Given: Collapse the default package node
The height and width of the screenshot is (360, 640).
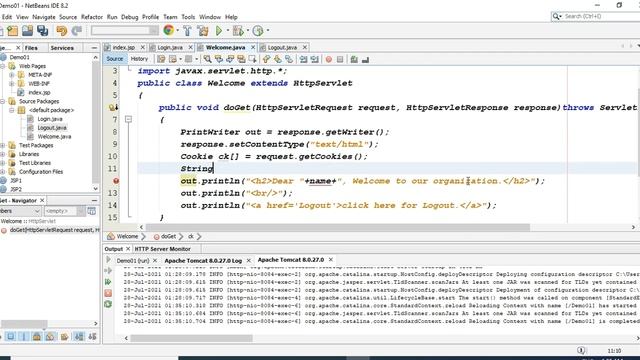Looking at the screenshot, I should (12, 110).
